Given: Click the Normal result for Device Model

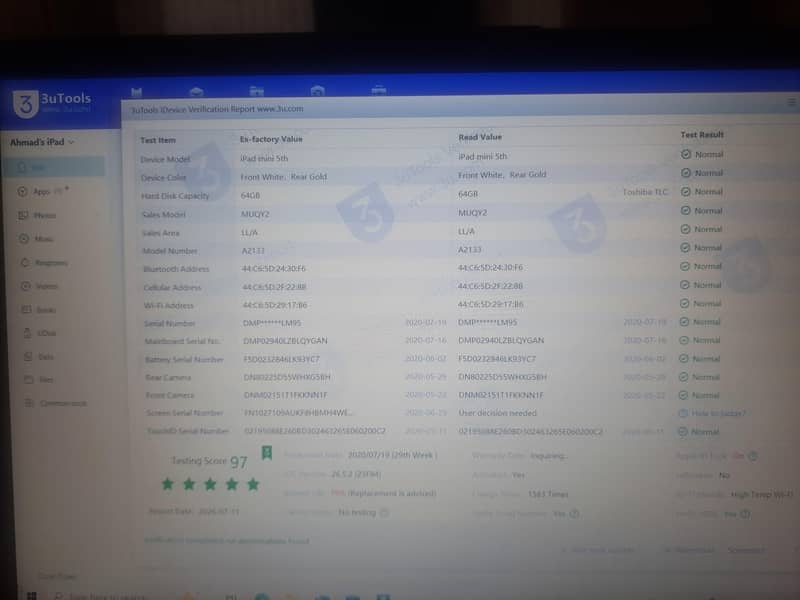Looking at the screenshot, I should (702, 154).
